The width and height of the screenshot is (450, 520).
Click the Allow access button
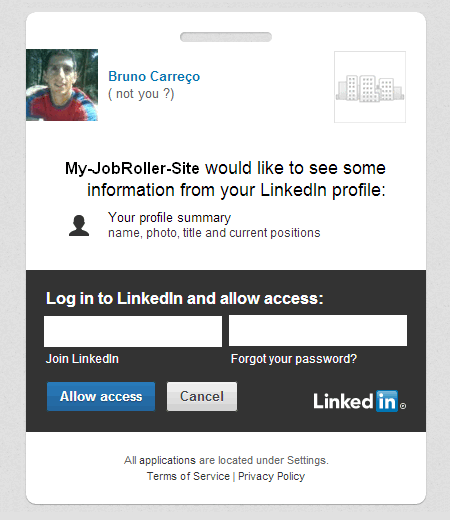click(101, 397)
